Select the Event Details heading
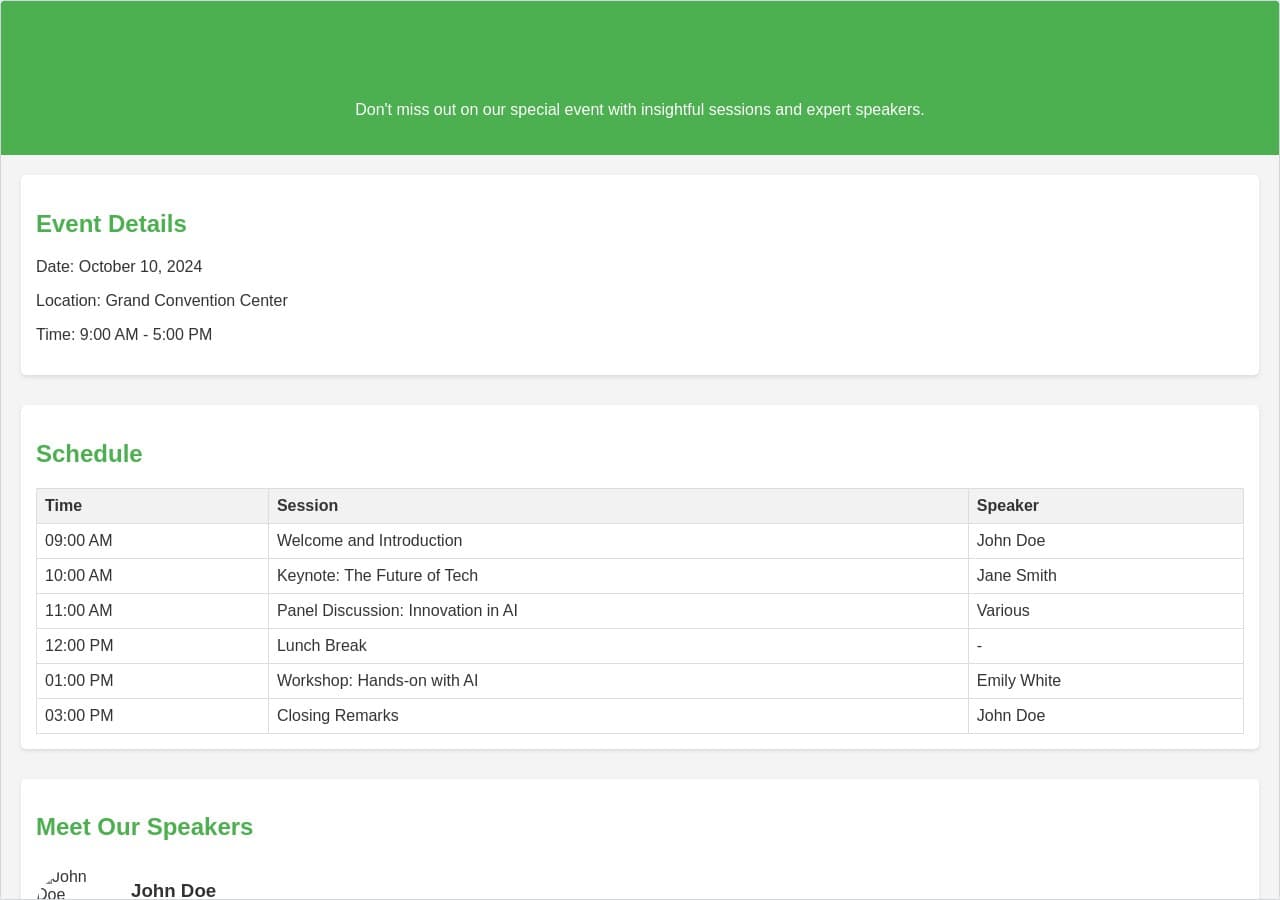The height and width of the screenshot is (900, 1280). tap(111, 224)
